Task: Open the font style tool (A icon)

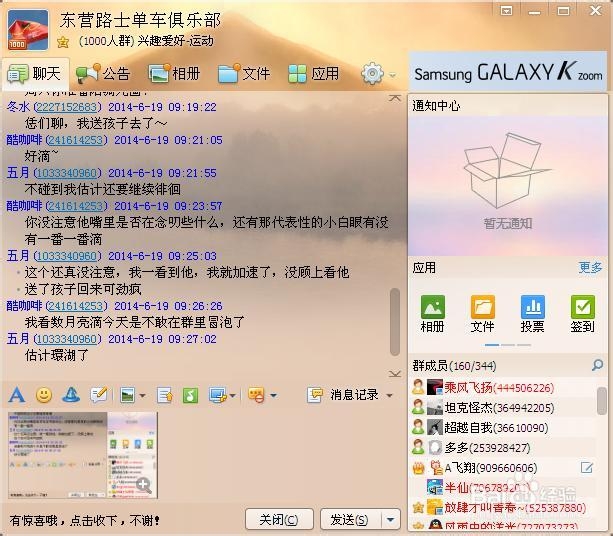Action: tap(17, 395)
